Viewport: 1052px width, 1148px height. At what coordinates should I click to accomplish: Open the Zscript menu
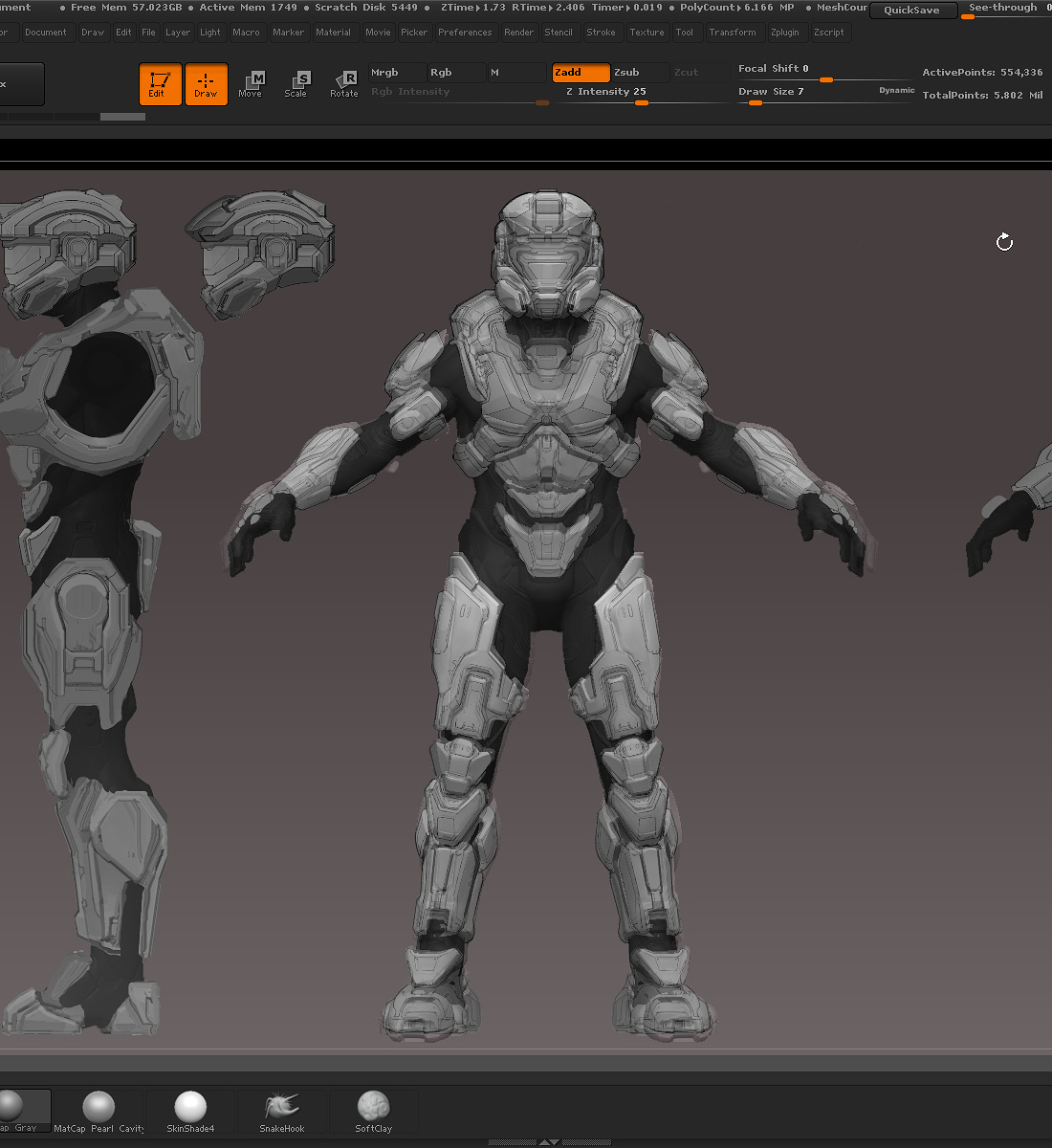[x=829, y=33]
